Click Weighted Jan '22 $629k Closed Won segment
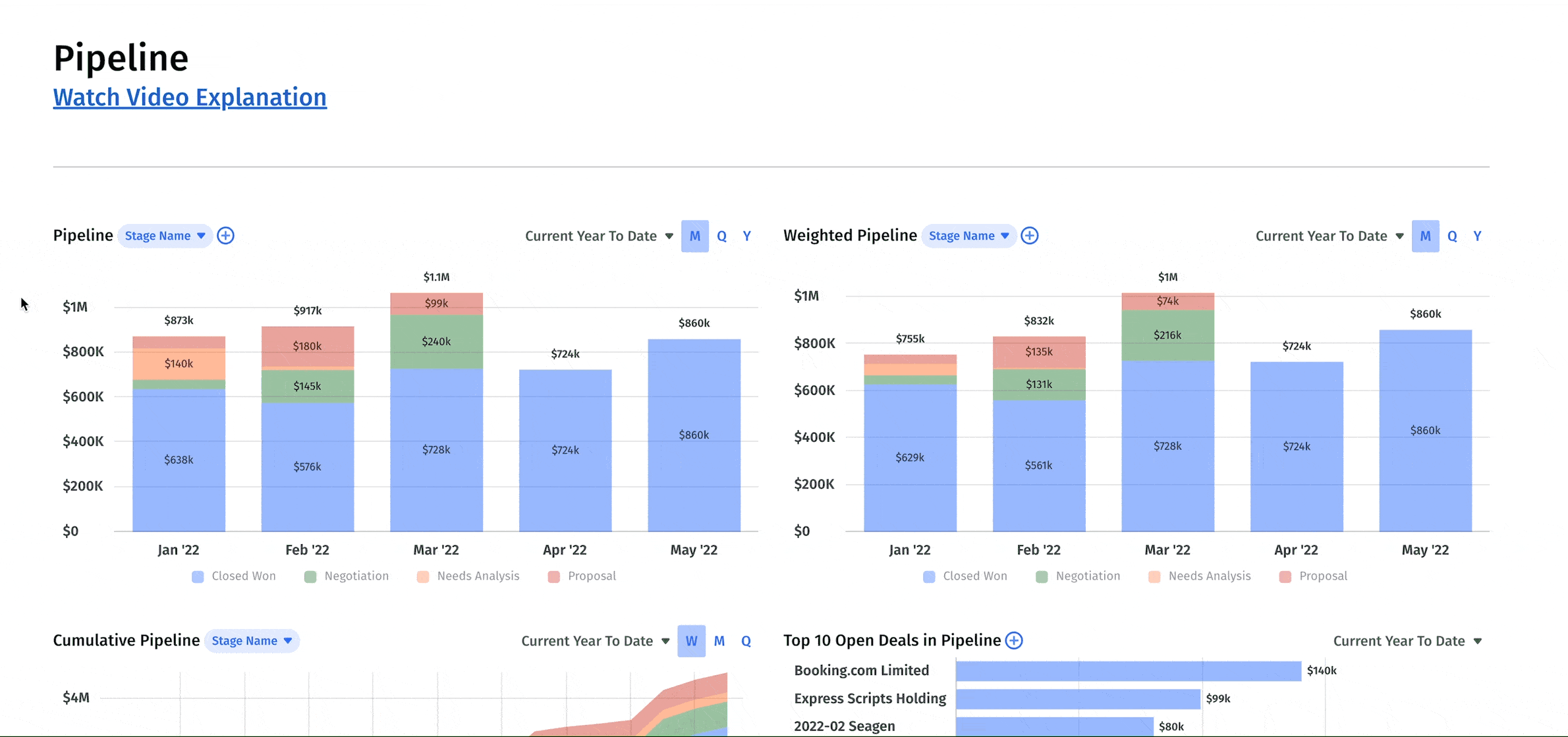Screen dimensions: 1568x737 pyautogui.click(x=910, y=458)
